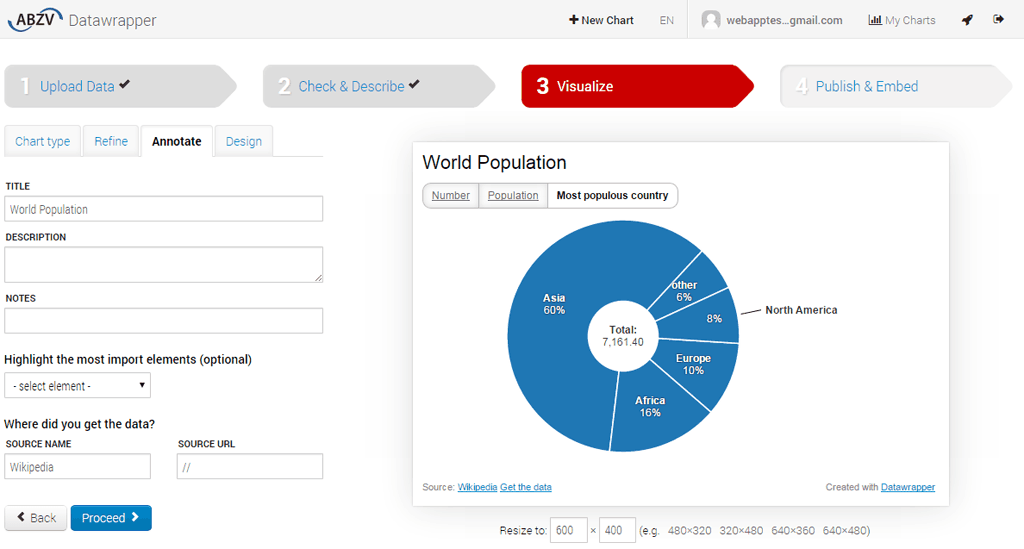Choose the 640×480 size preset

(844, 531)
